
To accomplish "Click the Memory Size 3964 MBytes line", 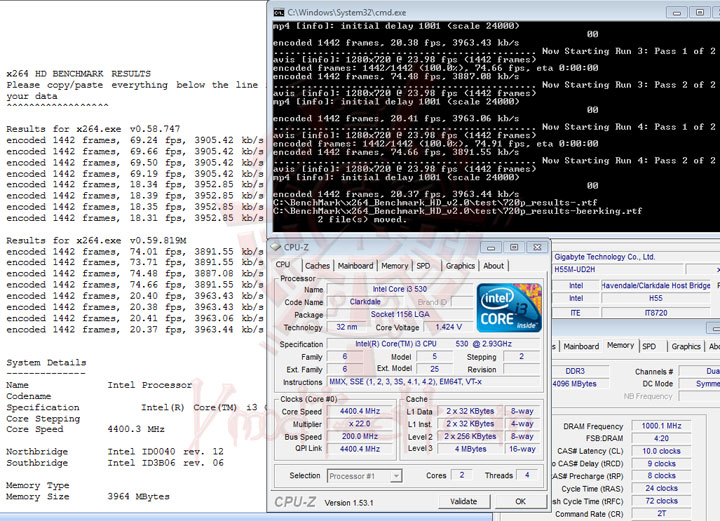I will click(x=88, y=497).
